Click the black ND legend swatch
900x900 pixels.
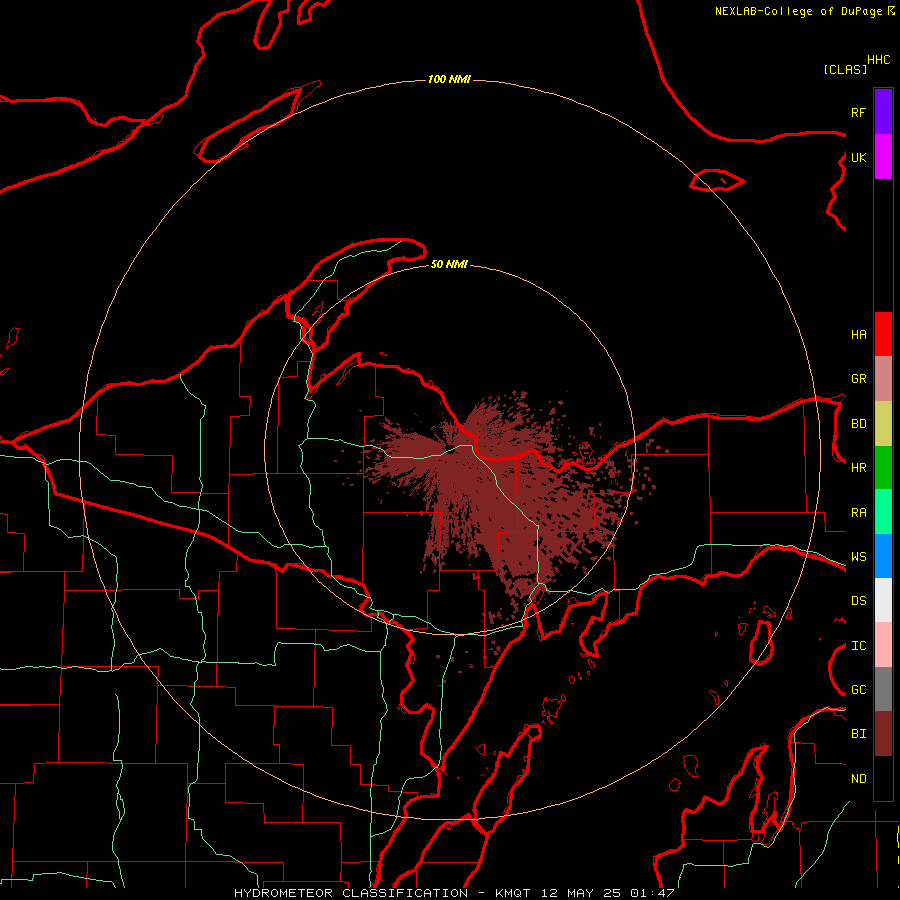click(x=883, y=778)
